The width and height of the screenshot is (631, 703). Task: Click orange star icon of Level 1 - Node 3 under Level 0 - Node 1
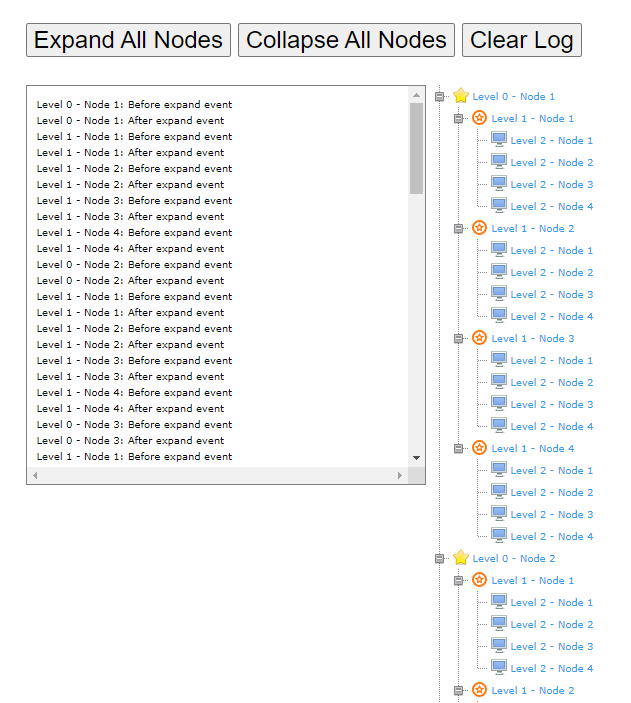[479, 338]
